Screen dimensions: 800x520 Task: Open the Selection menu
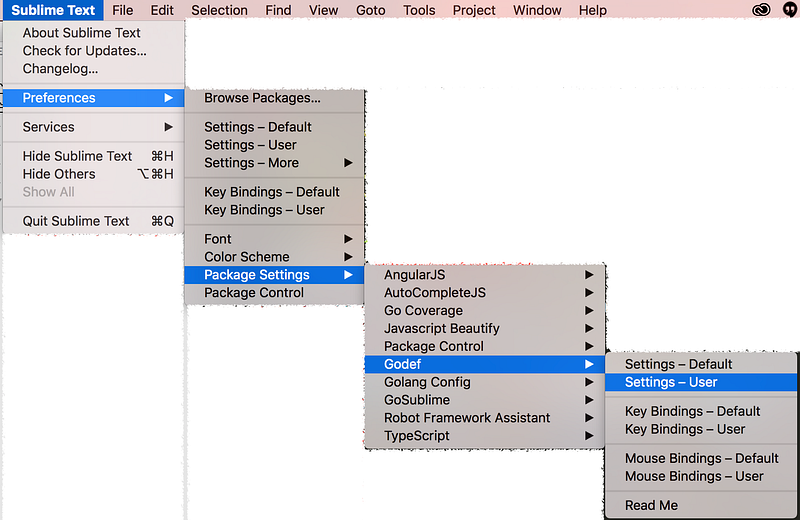point(219,10)
